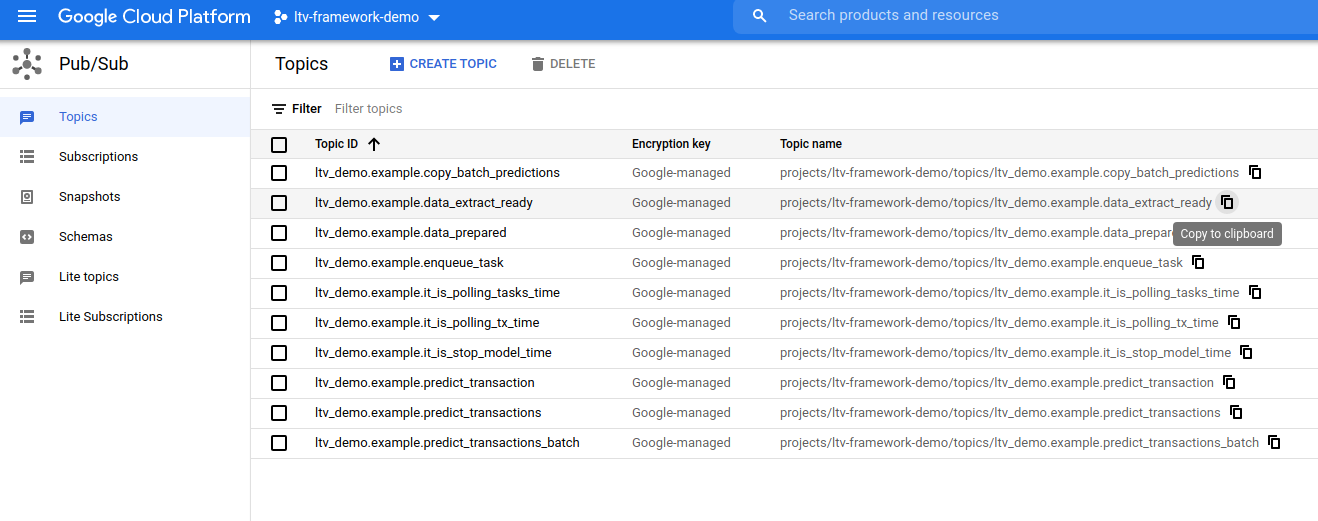Select all topics with header checkbox
1318x521 pixels.
[x=279, y=144]
